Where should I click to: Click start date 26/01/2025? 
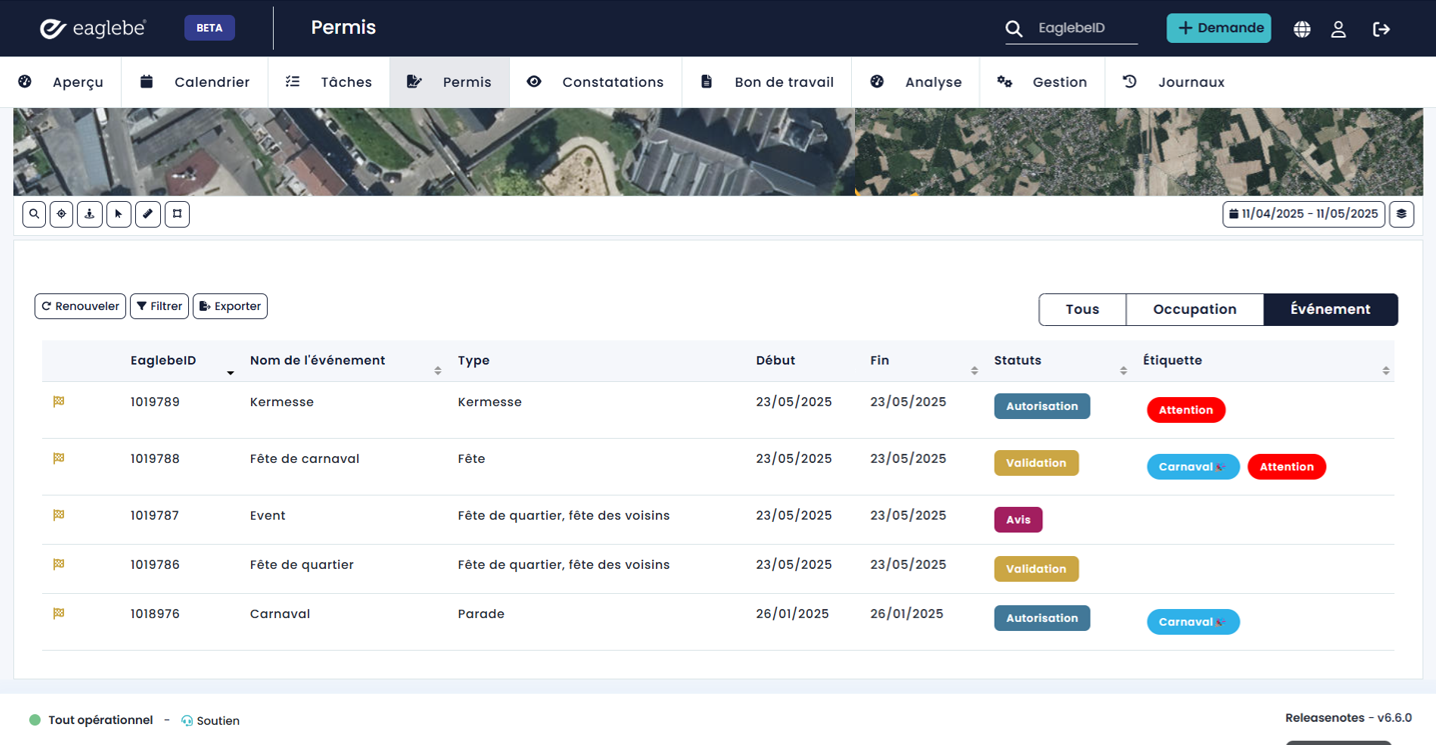(x=793, y=614)
